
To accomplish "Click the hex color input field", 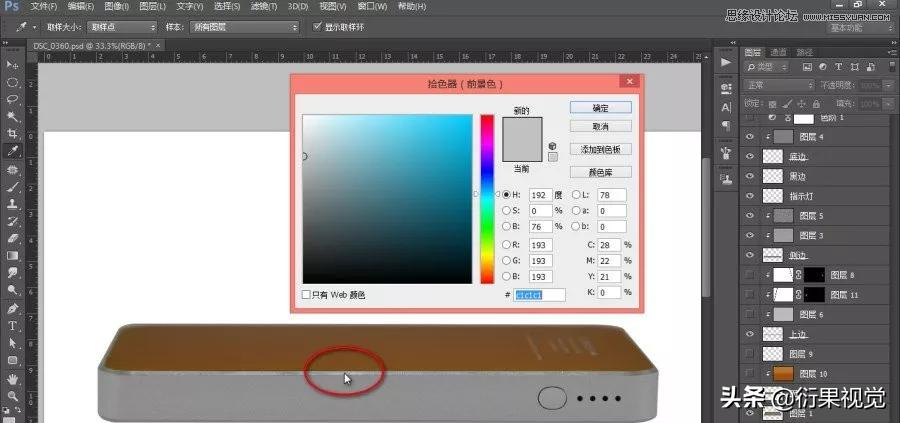I will (539, 294).
